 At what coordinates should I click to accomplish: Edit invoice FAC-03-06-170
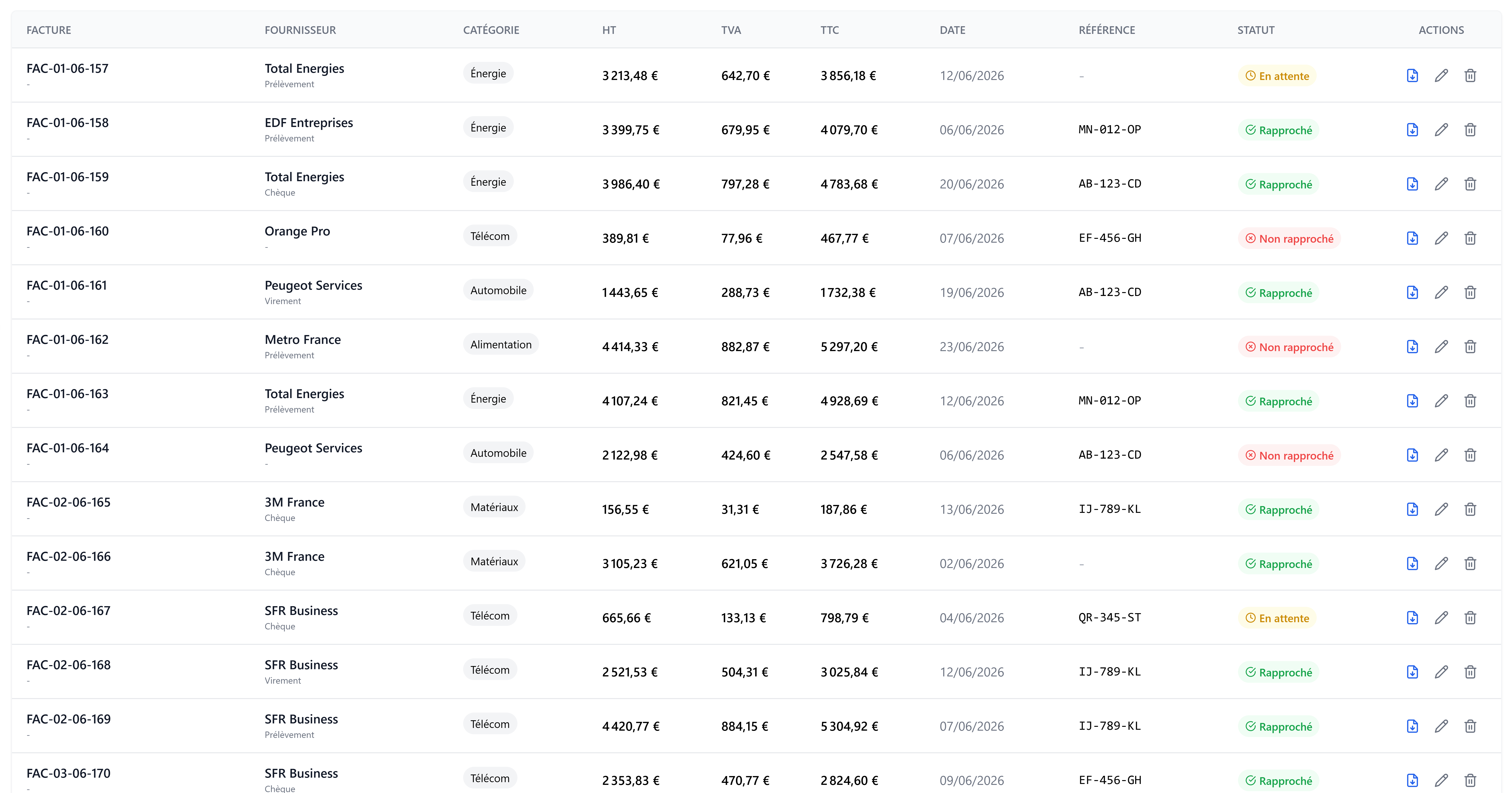tap(1441, 781)
